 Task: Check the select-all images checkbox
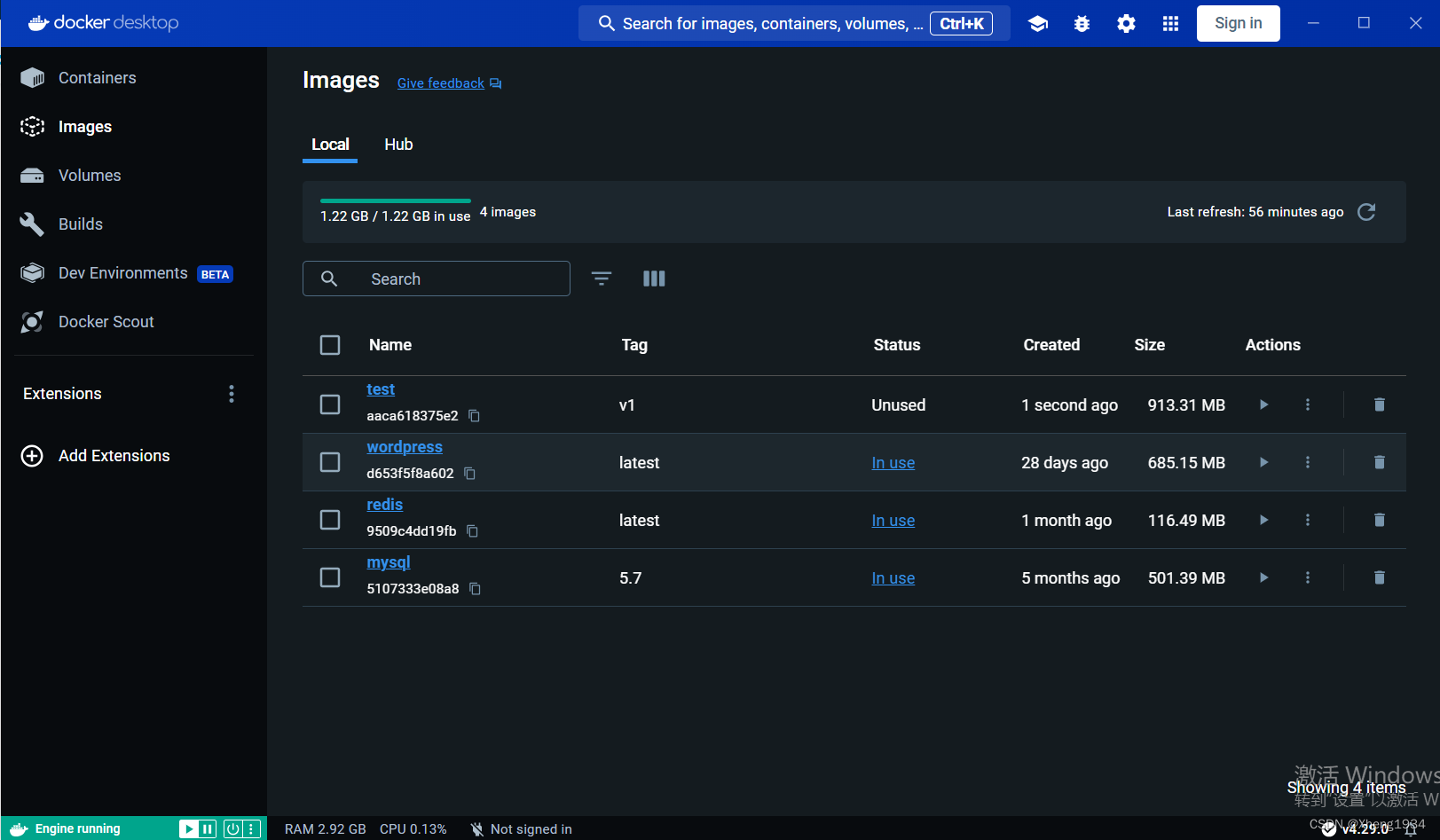[330, 345]
